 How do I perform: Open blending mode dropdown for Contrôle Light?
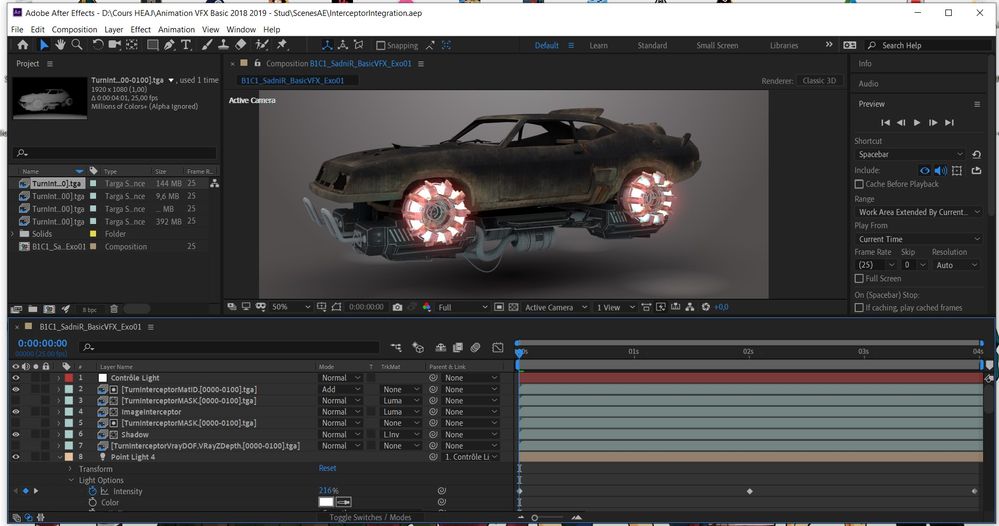[338, 378]
